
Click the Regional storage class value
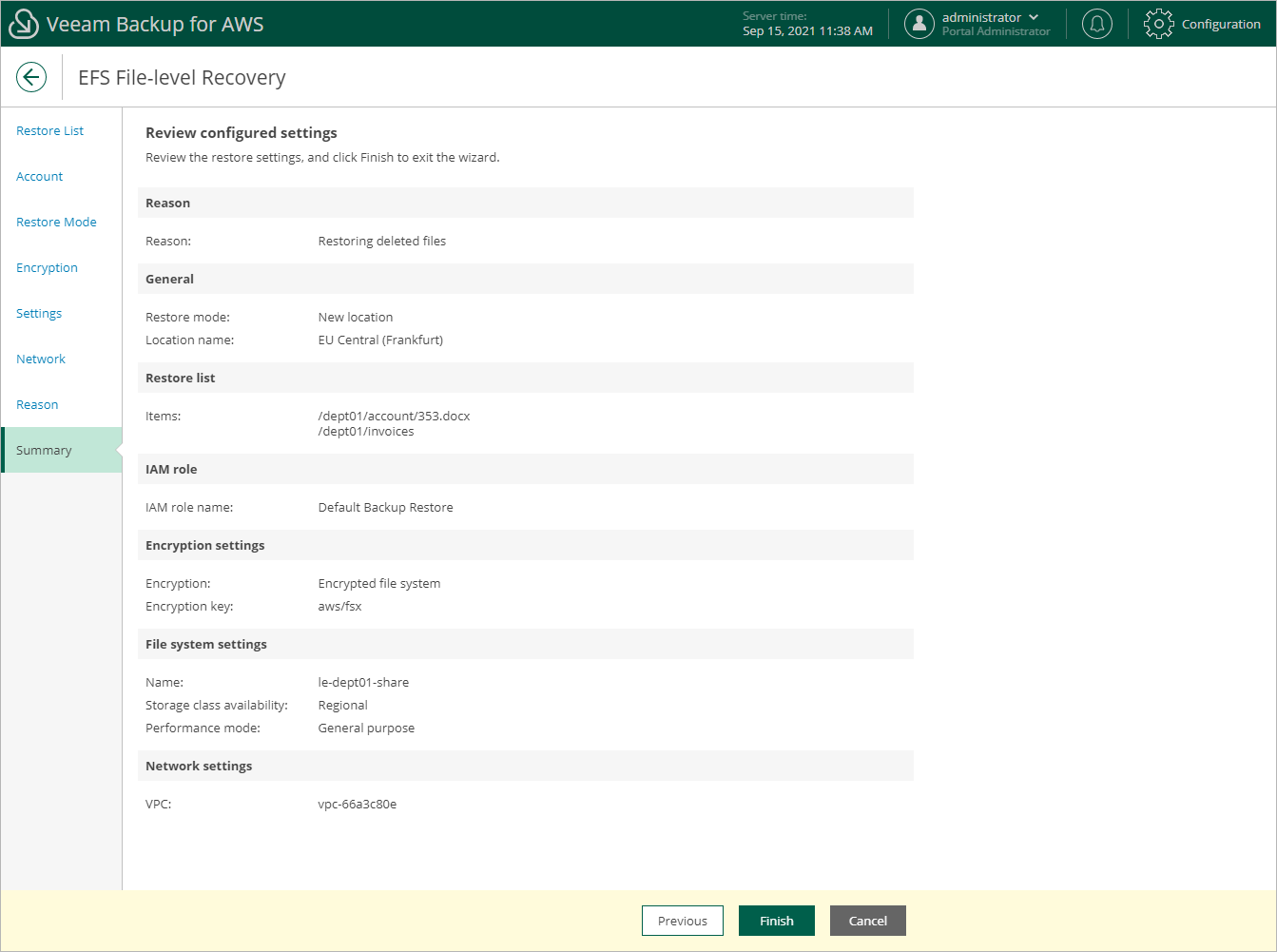342,705
